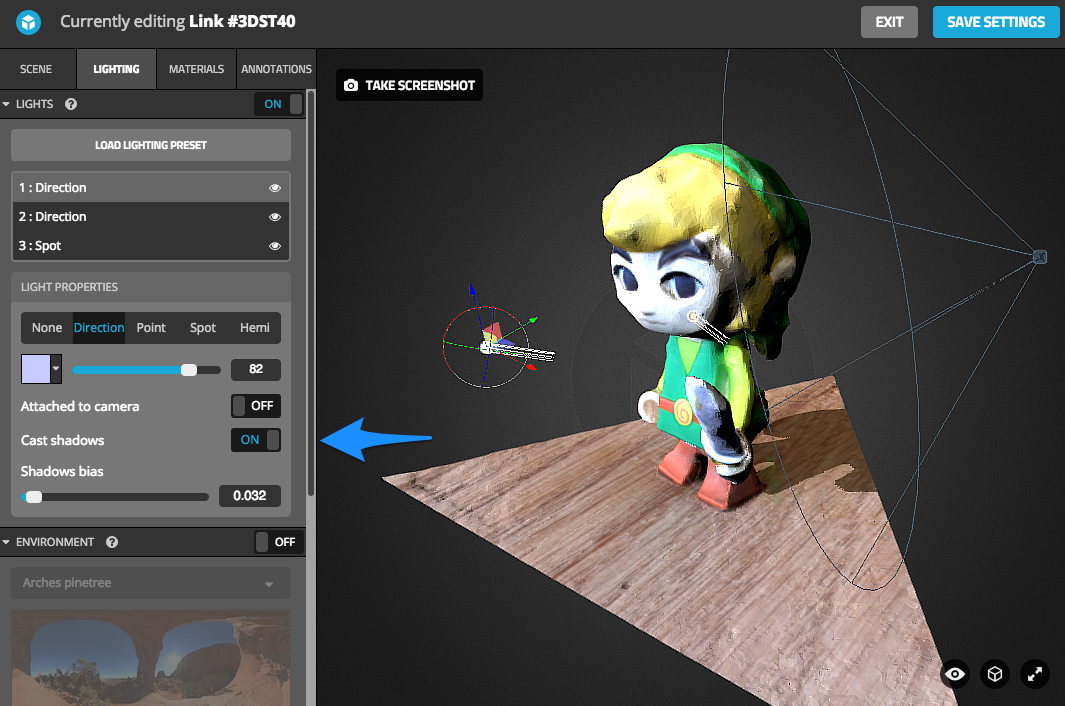
Task: Click the Save Settings button
Action: point(996,22)
